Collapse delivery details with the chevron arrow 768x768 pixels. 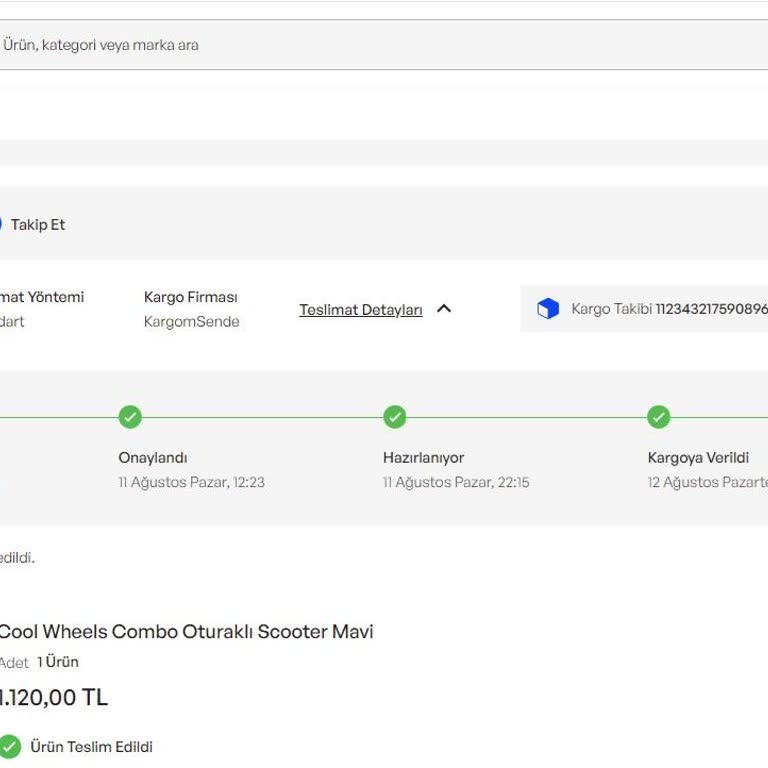(444, 309)
